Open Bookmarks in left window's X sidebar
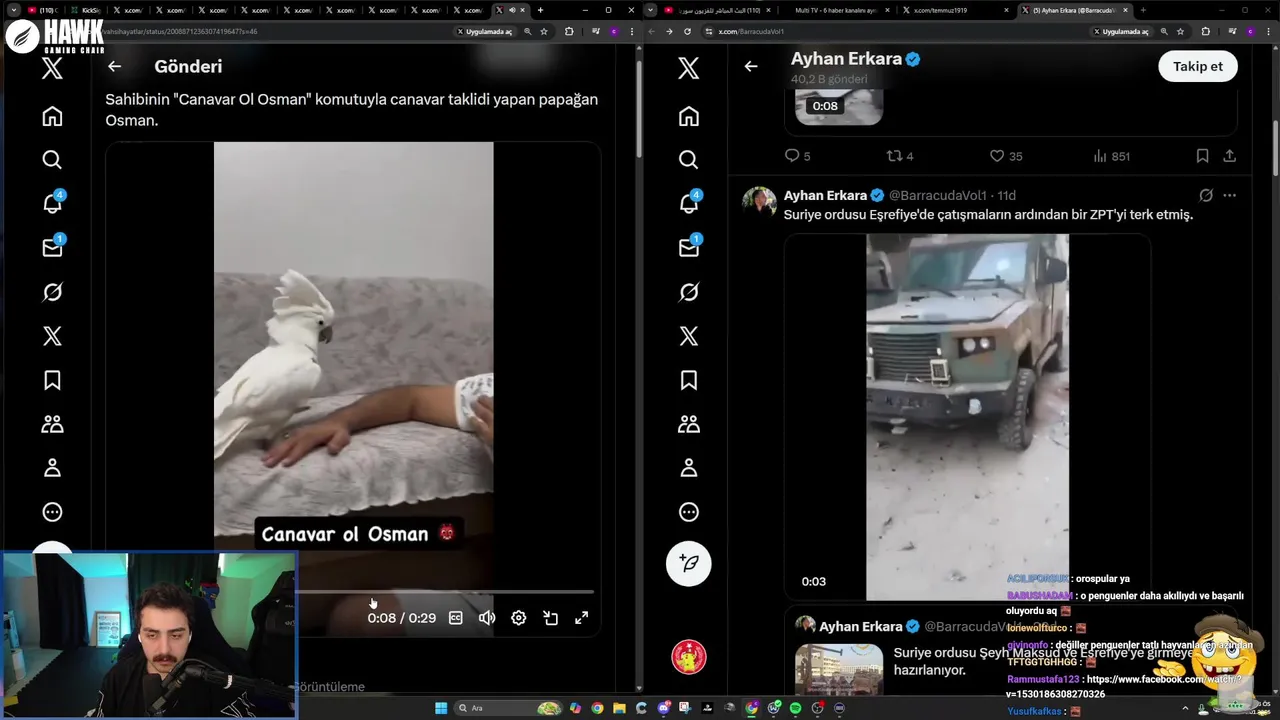This screenshot has height=720, width=1280. (x=52, y=380)
